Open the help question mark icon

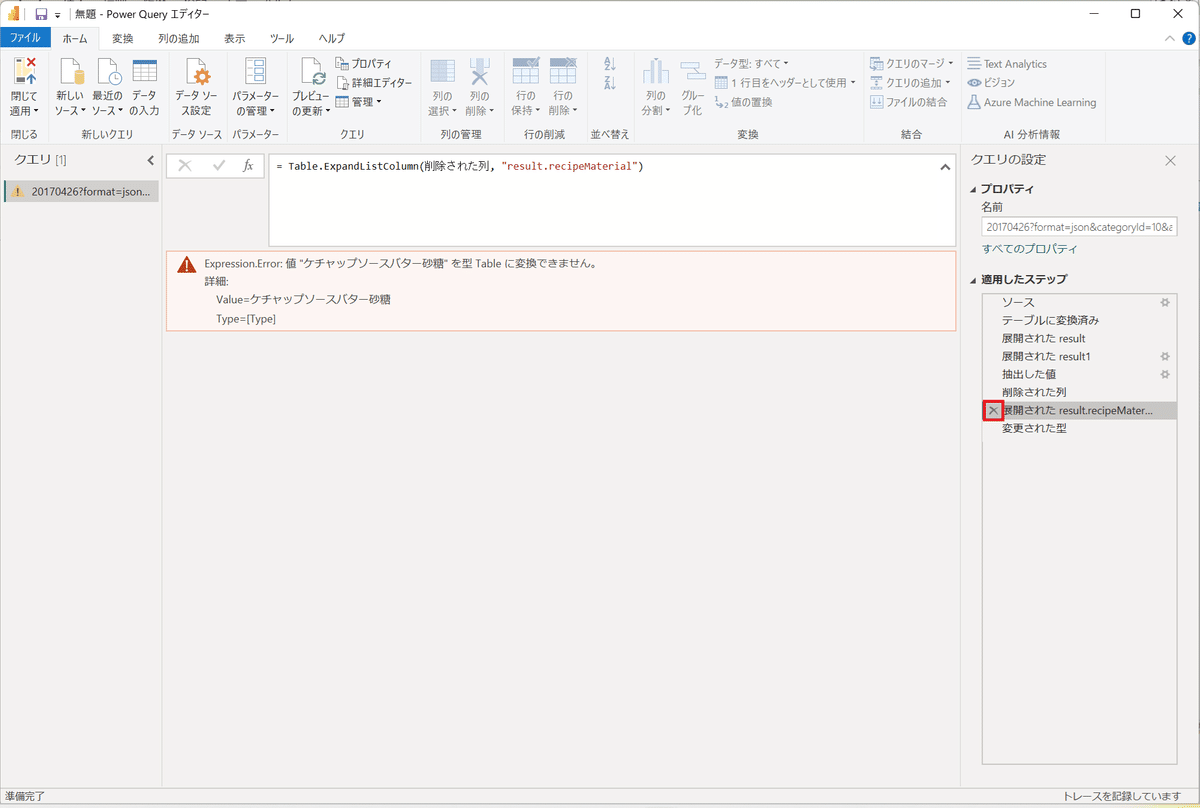[1188, 38]
